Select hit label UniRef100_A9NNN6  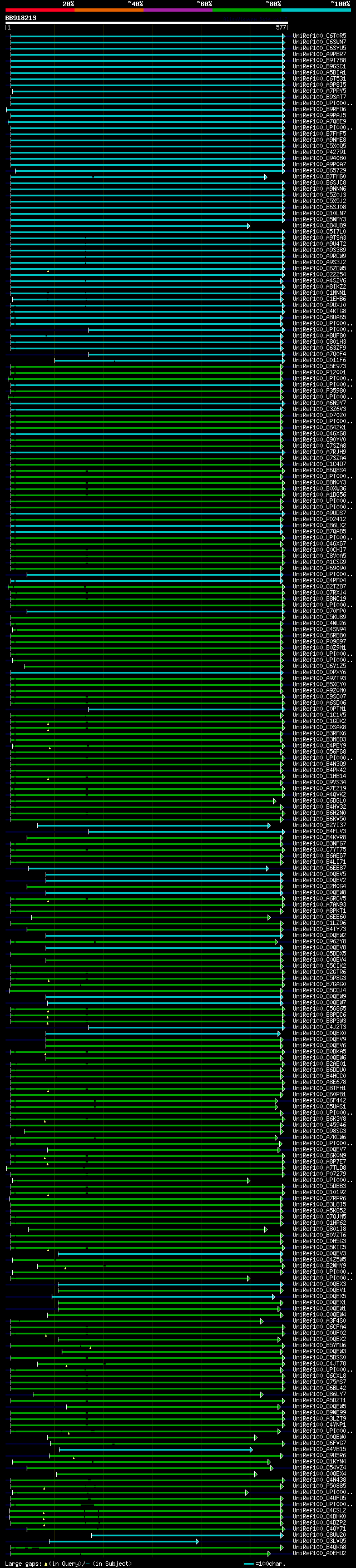click(319, 189)
